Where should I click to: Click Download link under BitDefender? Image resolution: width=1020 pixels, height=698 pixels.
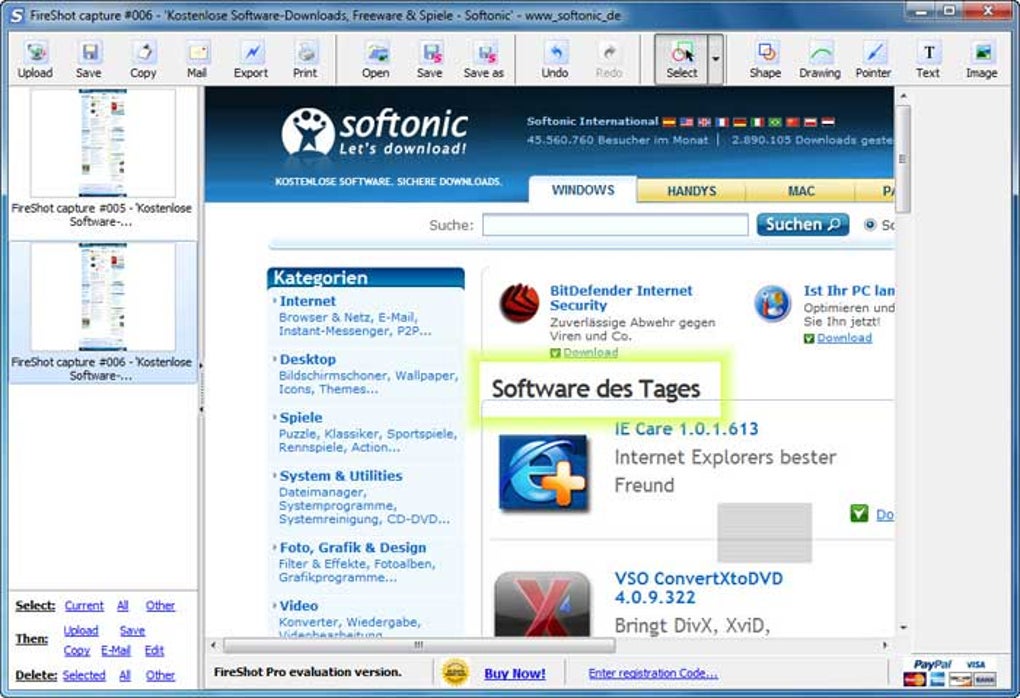tap(590, 353)
